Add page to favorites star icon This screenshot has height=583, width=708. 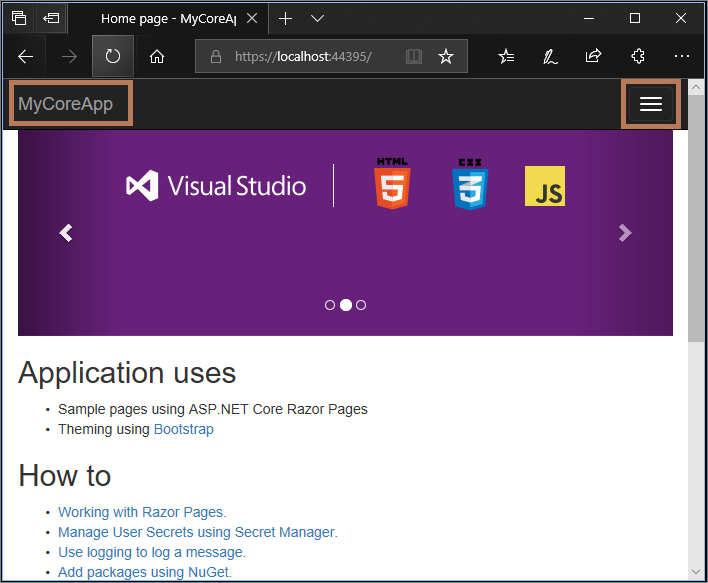click(446, 57)
